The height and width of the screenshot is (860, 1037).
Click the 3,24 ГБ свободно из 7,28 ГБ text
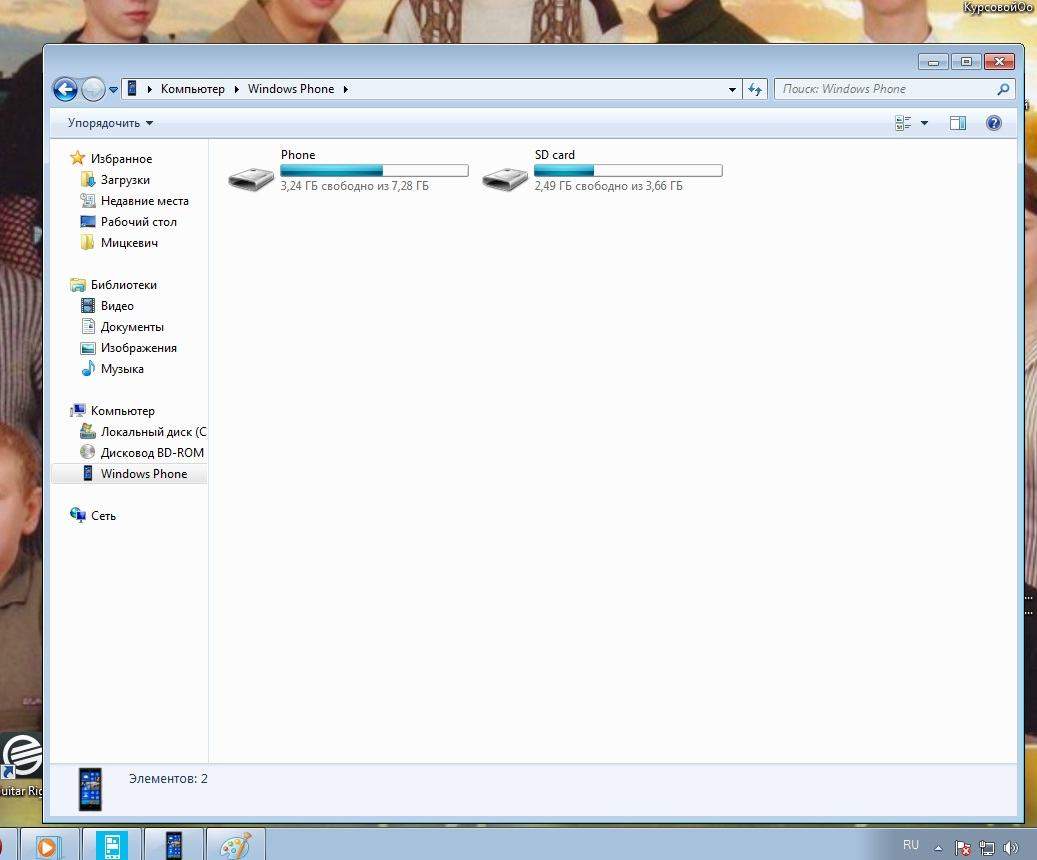tap(354, 186)
